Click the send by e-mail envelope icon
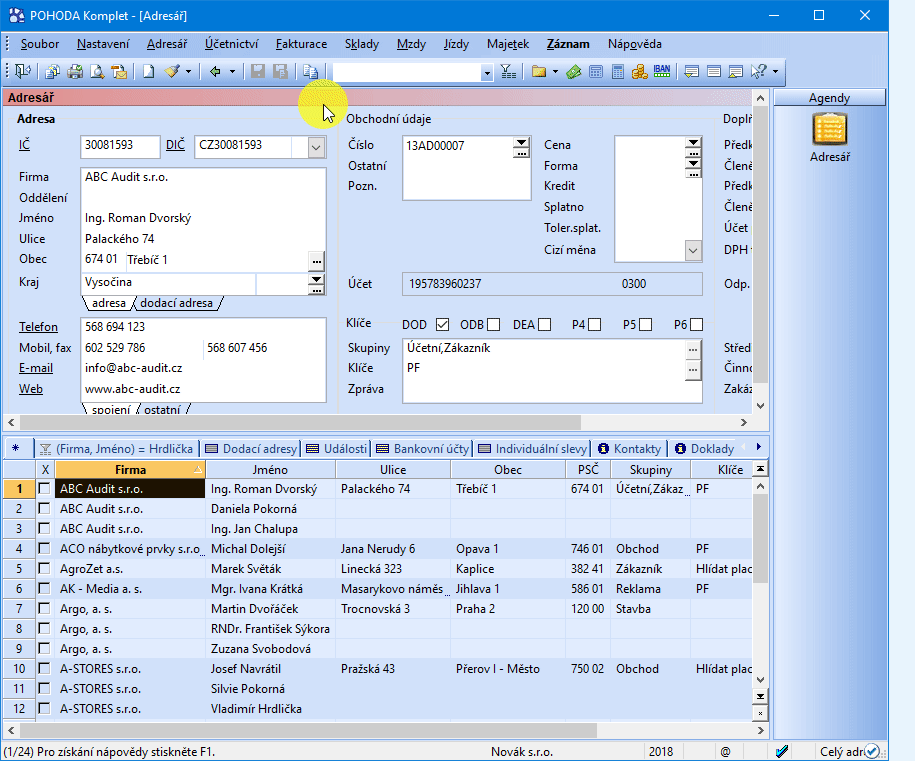The image size is (915, 761). click(119, 72)
